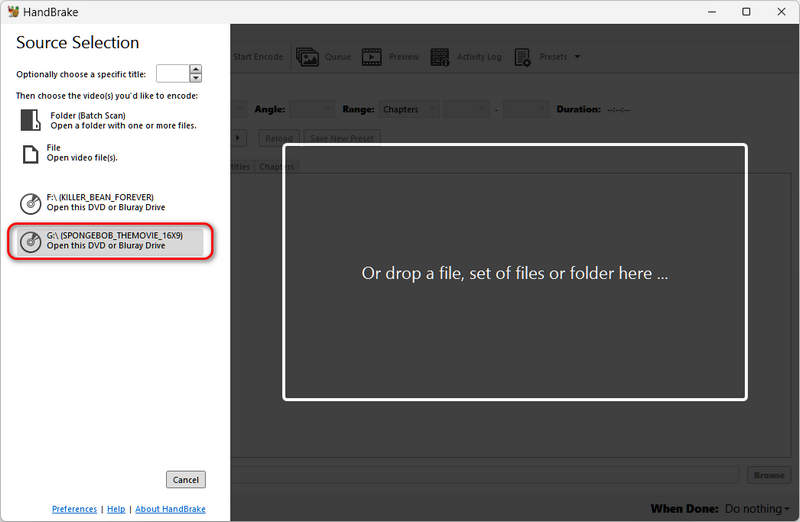Click the Start Encode toolbar button

click(x=258, y=57)
